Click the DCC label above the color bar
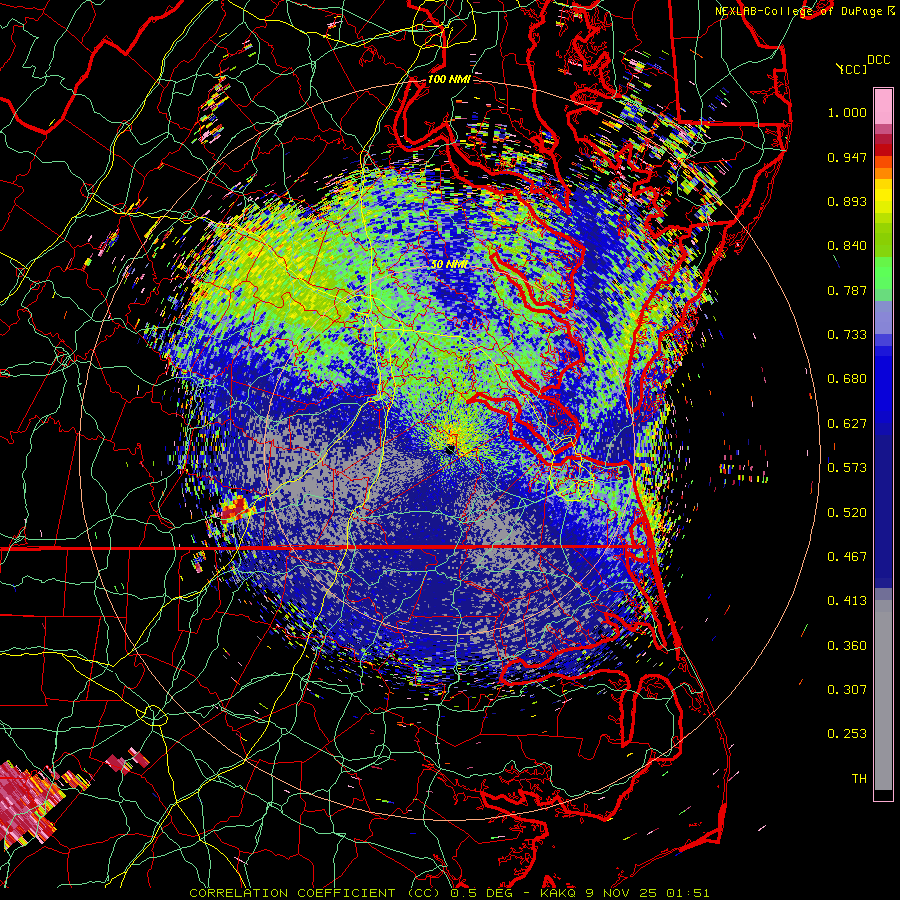This screenshot has width=900, height=900. tap(878, 60)
